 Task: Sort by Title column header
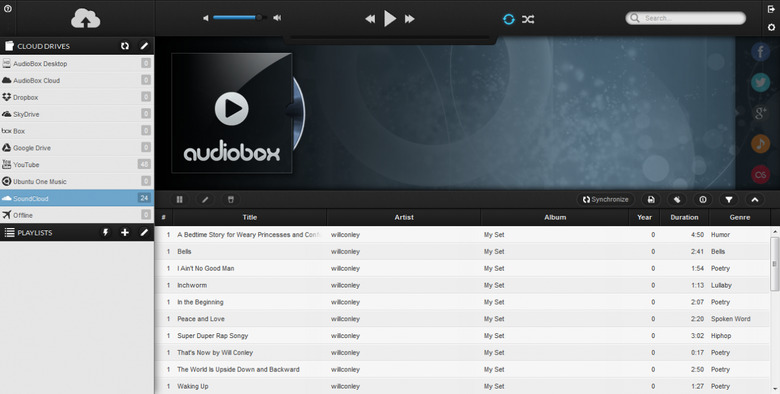250,217
